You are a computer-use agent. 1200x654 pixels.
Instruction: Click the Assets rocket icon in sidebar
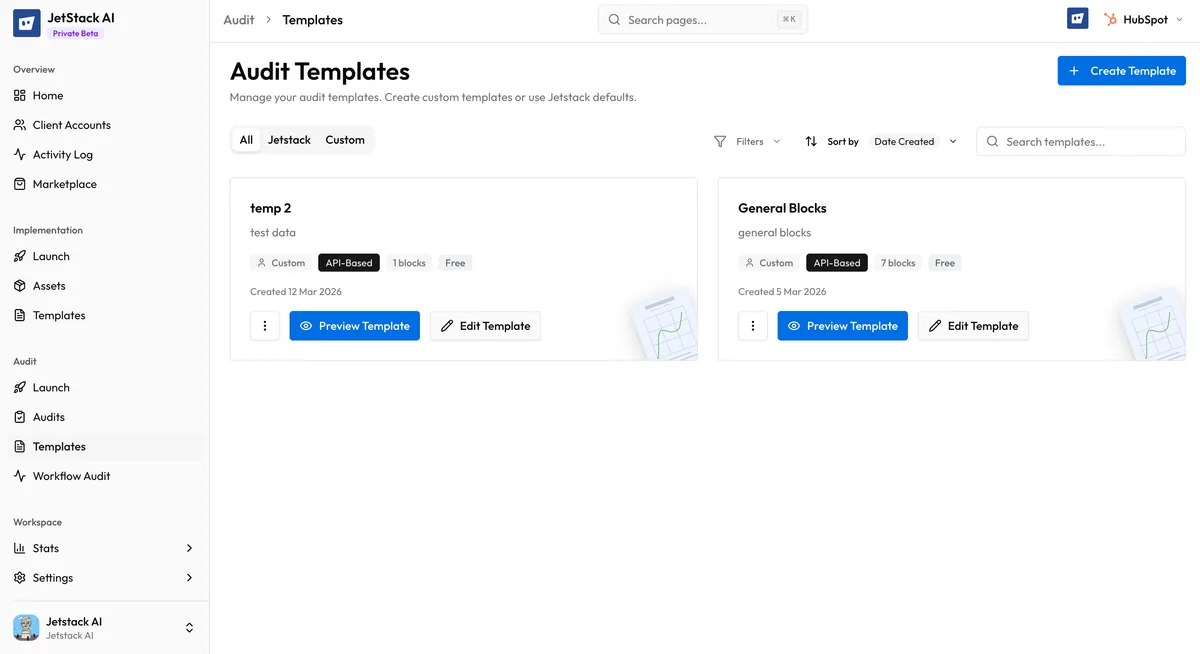pyautogui.click(x=21, y=285)
